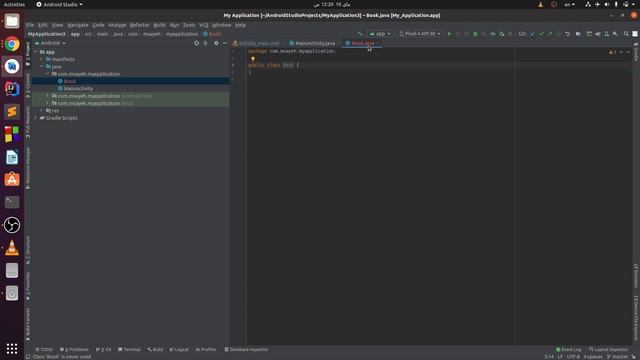Open Chrome from the Ubuntu dock
The image size is (640, 360).
12,44
